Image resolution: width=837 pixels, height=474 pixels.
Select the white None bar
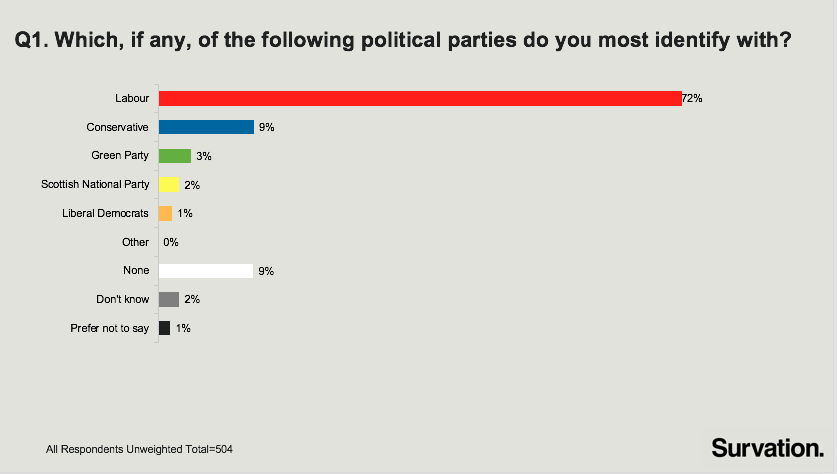click(206, 271)
